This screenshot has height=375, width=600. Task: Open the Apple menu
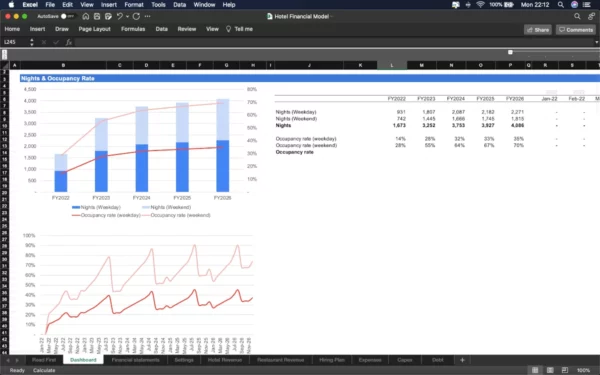click(x=11, y=5)
